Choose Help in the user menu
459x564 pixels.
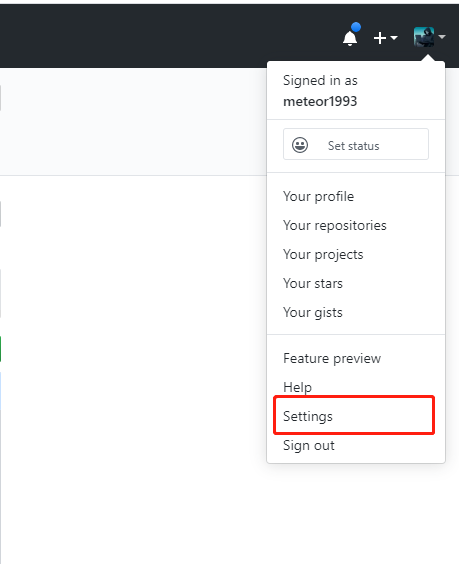pyautogui.click(x=297, y=387)
